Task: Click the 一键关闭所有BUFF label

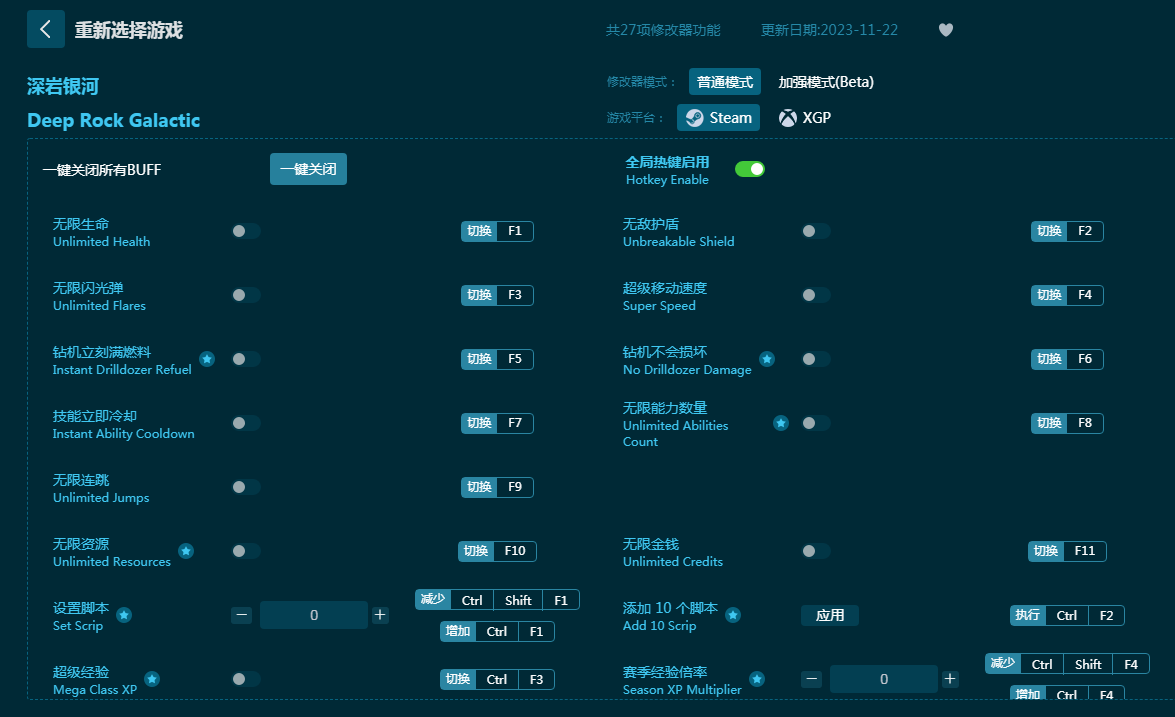Action: (102, 170)
